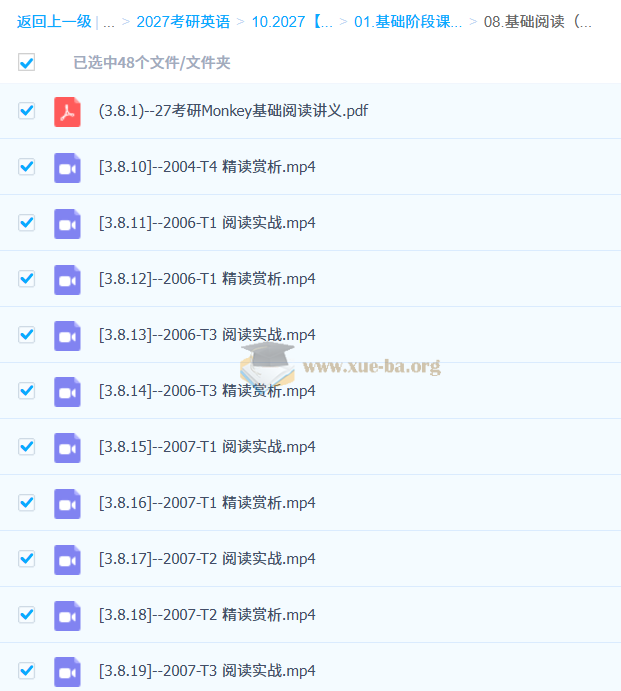Screen dimensions: 621x691
Task: Click video icon for 3.8.19 2007-T3 阅读实战
Action: pos(67,671)
